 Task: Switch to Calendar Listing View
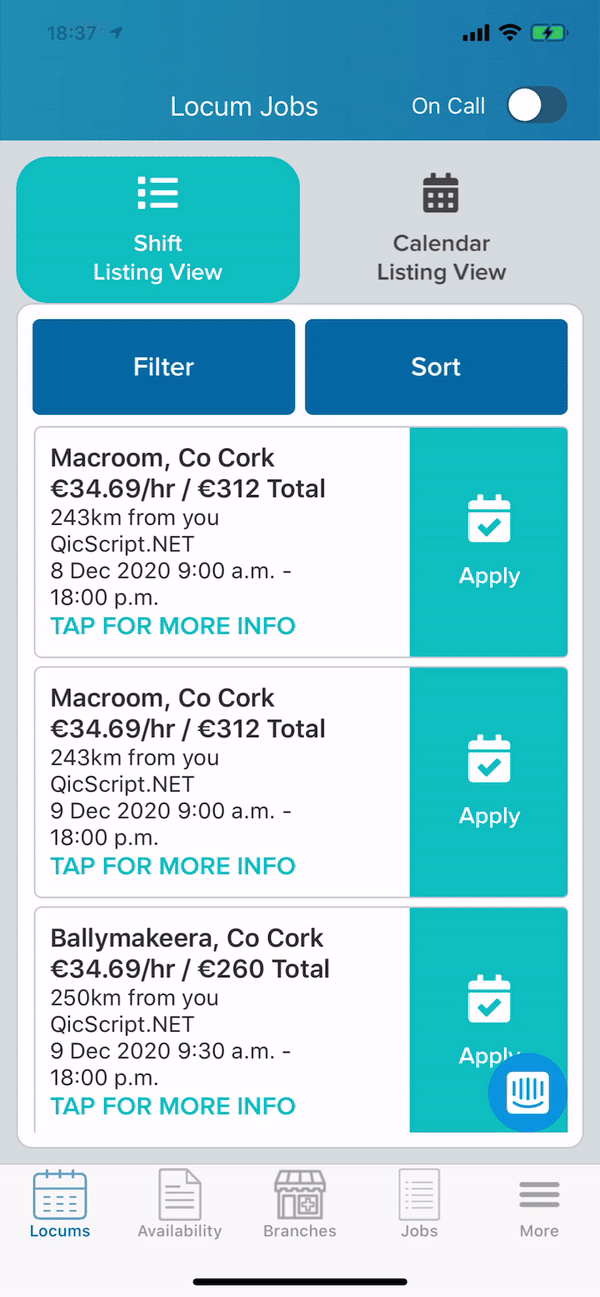441,230
